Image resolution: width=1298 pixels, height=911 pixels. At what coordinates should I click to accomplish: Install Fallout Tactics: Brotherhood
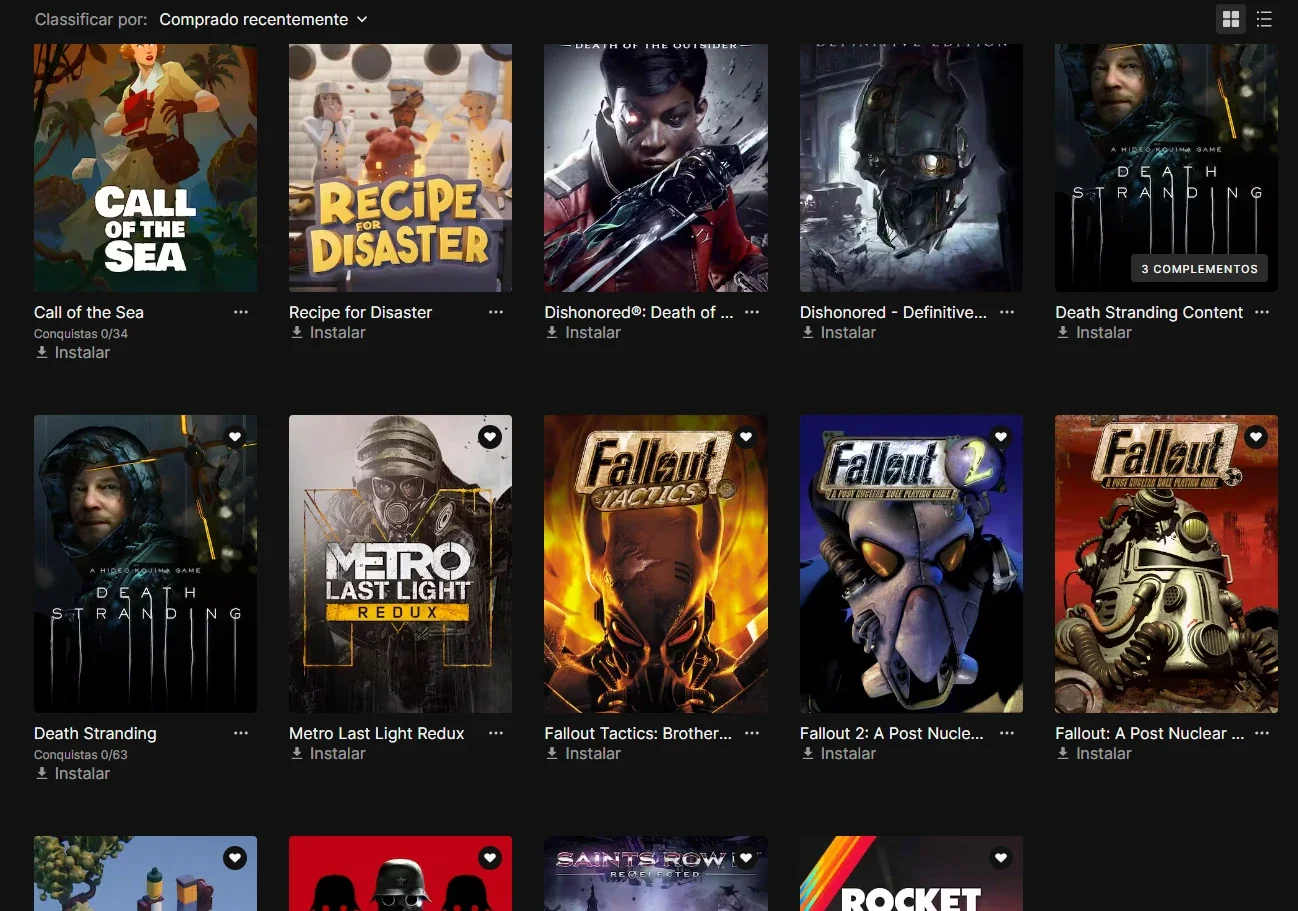click(x=583, y=754)
